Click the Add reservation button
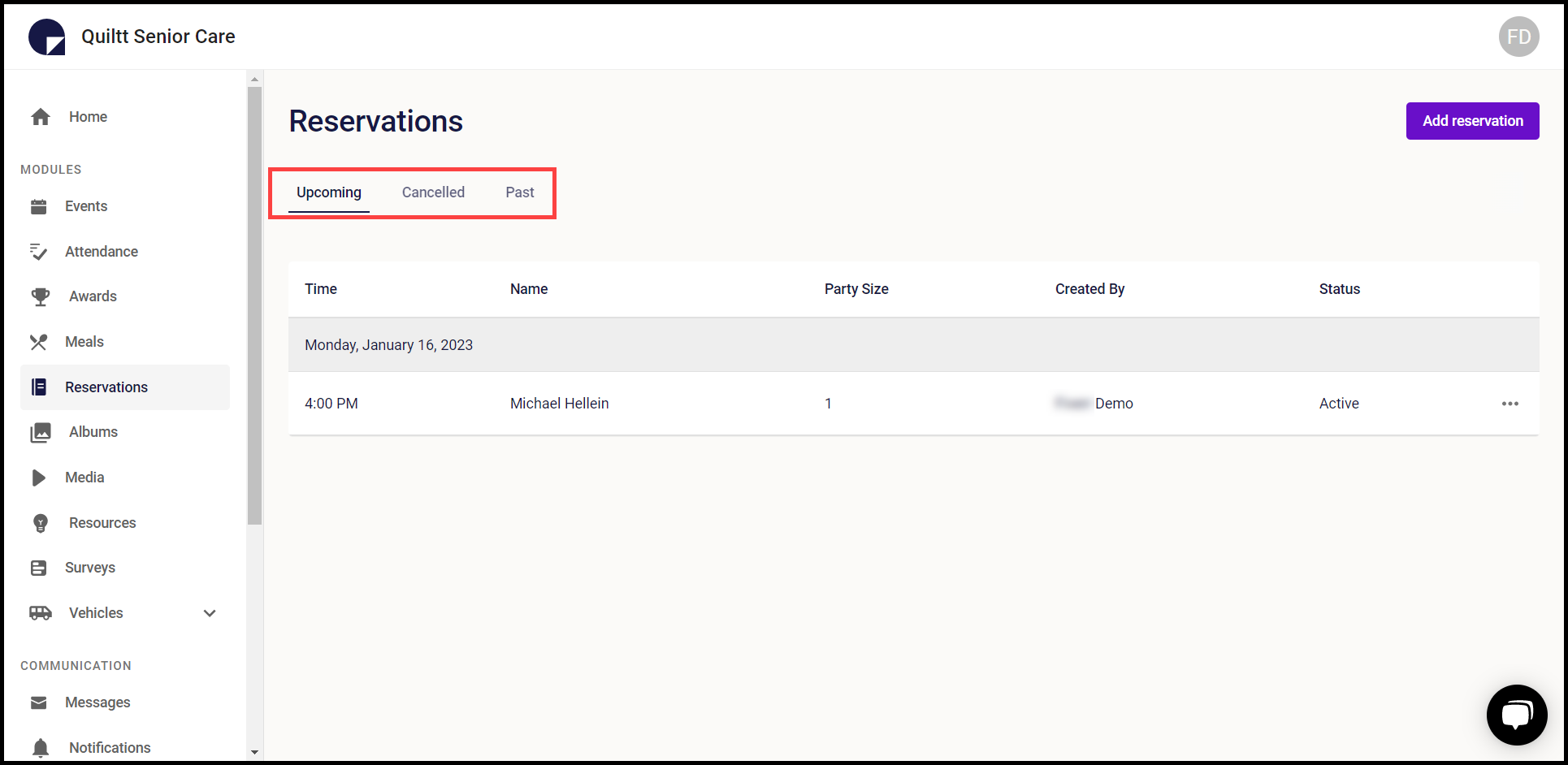Viewport: 1568px width, 765px height. pyautogui.click(x=1472, y=120)
